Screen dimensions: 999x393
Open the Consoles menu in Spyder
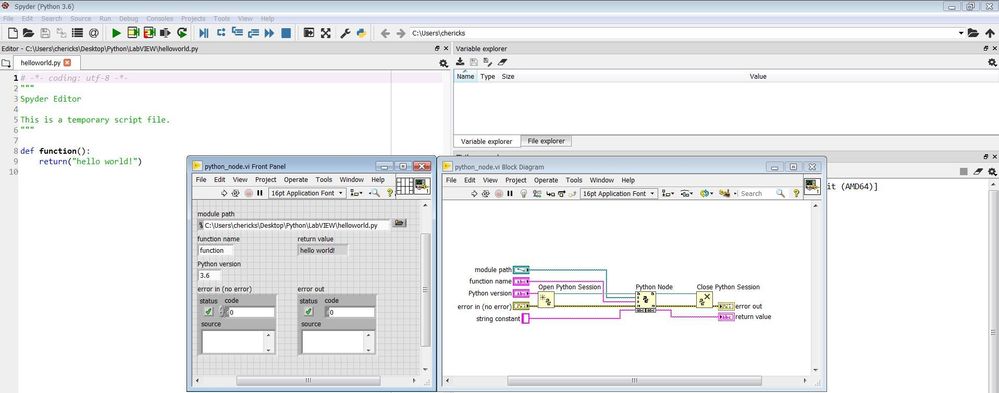point(159,18)
